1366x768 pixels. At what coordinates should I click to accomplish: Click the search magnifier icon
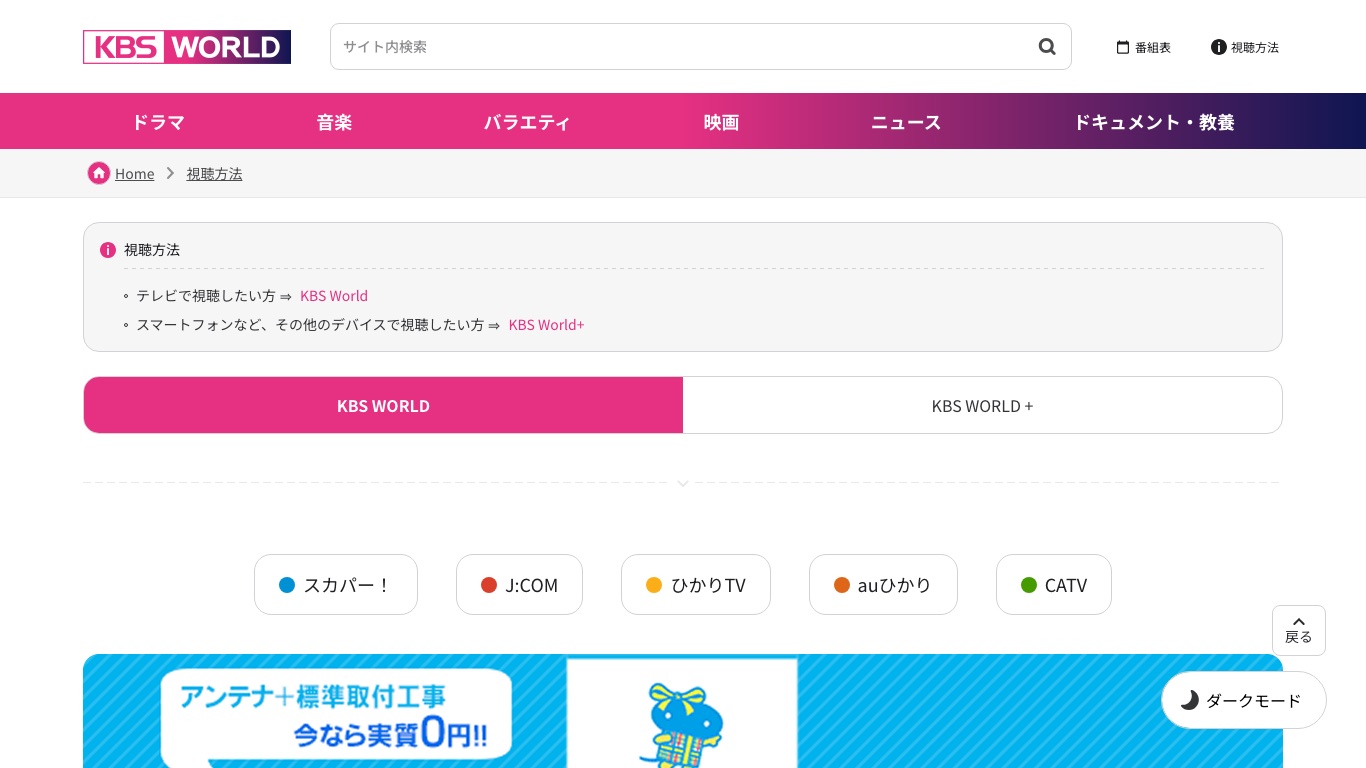[1047, 46]
